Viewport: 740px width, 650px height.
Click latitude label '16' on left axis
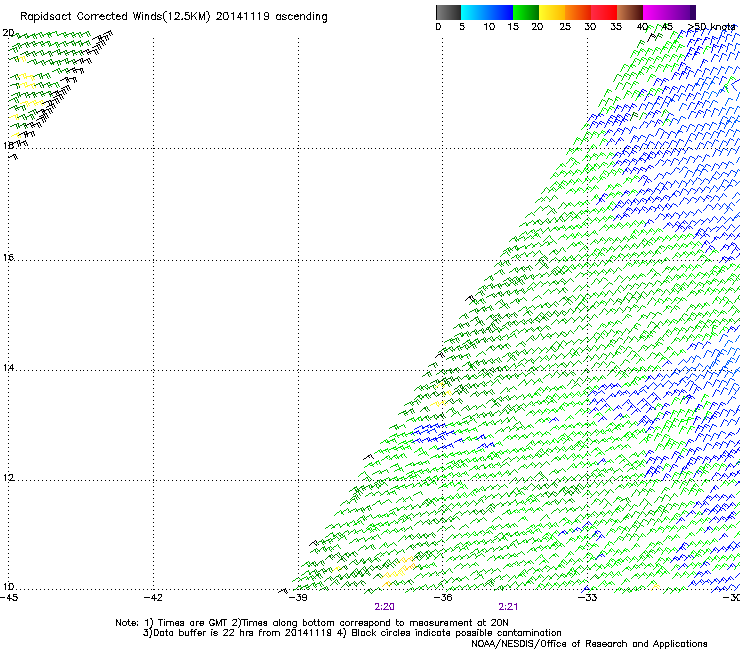8,258
